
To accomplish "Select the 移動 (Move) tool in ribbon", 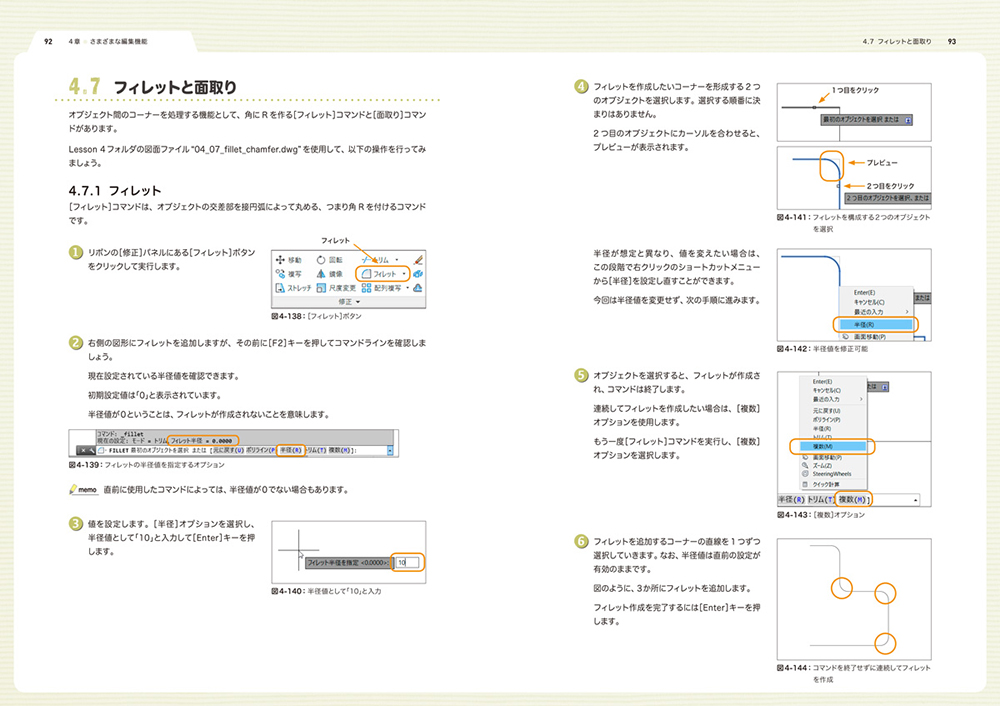I will (x=288, y=260).
